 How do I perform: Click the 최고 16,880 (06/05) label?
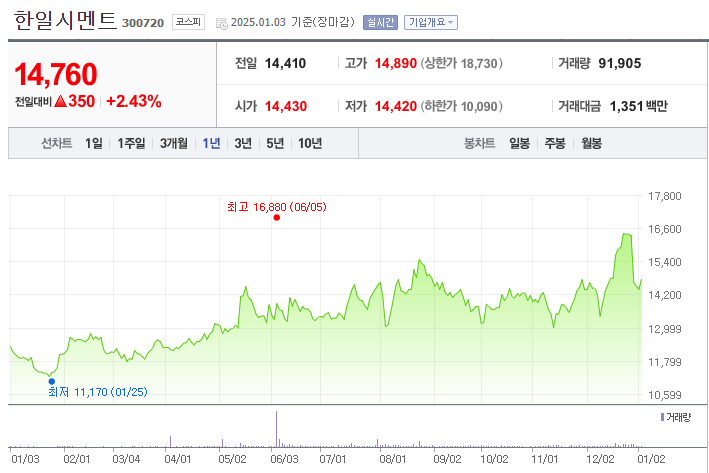[277, 207]
